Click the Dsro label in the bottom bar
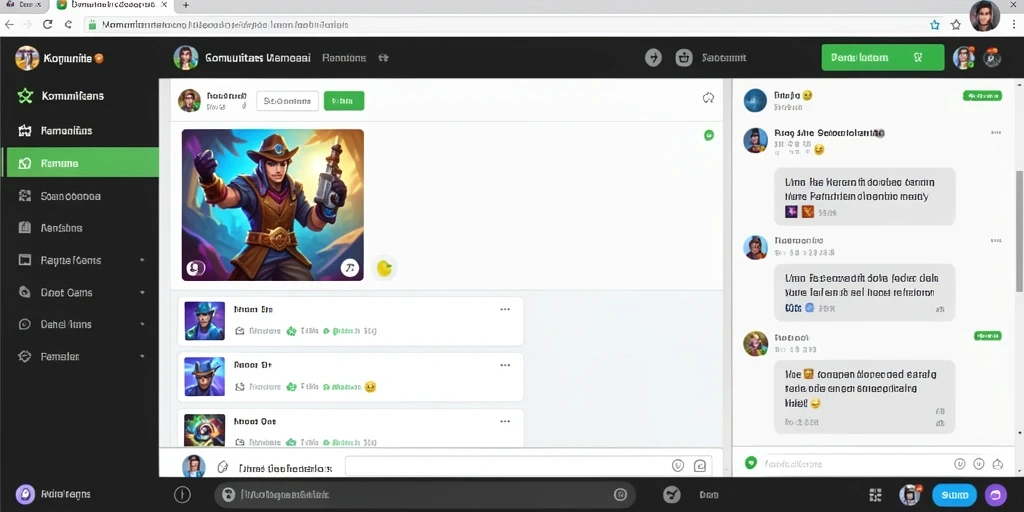This screenshot has height=512, width=1024. point(709,495)
